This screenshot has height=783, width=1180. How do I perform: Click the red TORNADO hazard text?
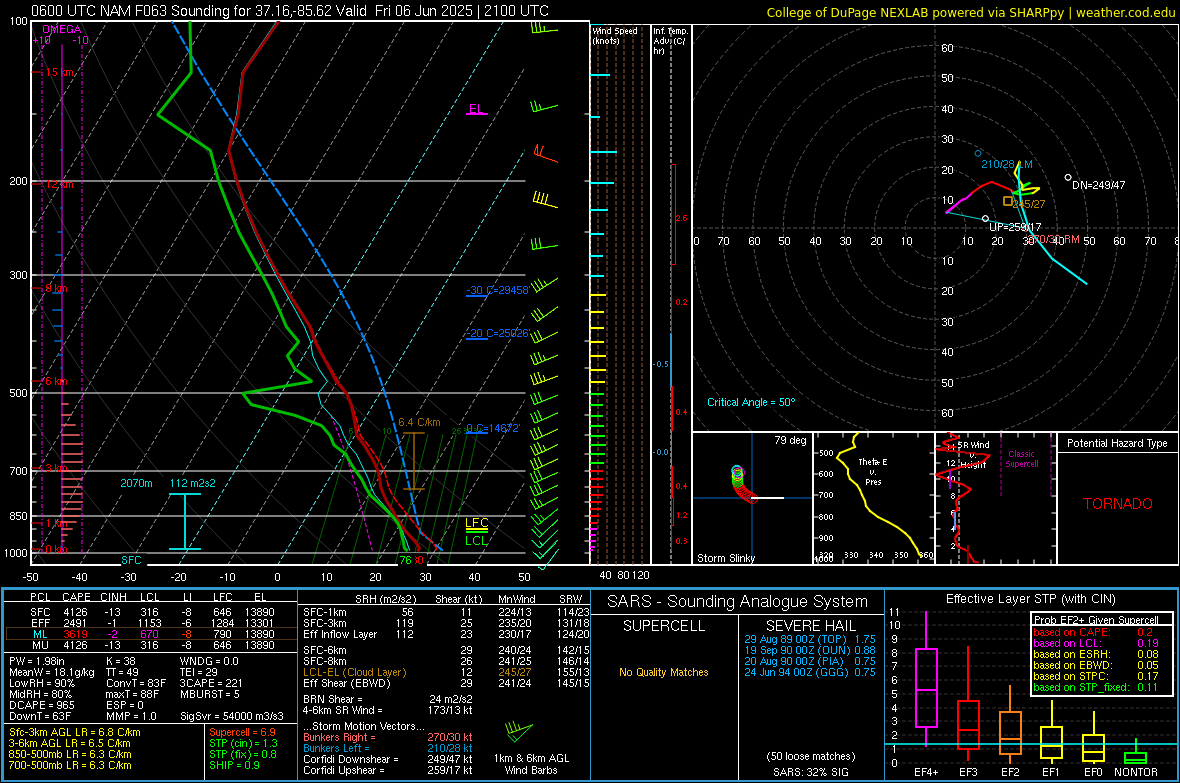[x=1118, y=504]
